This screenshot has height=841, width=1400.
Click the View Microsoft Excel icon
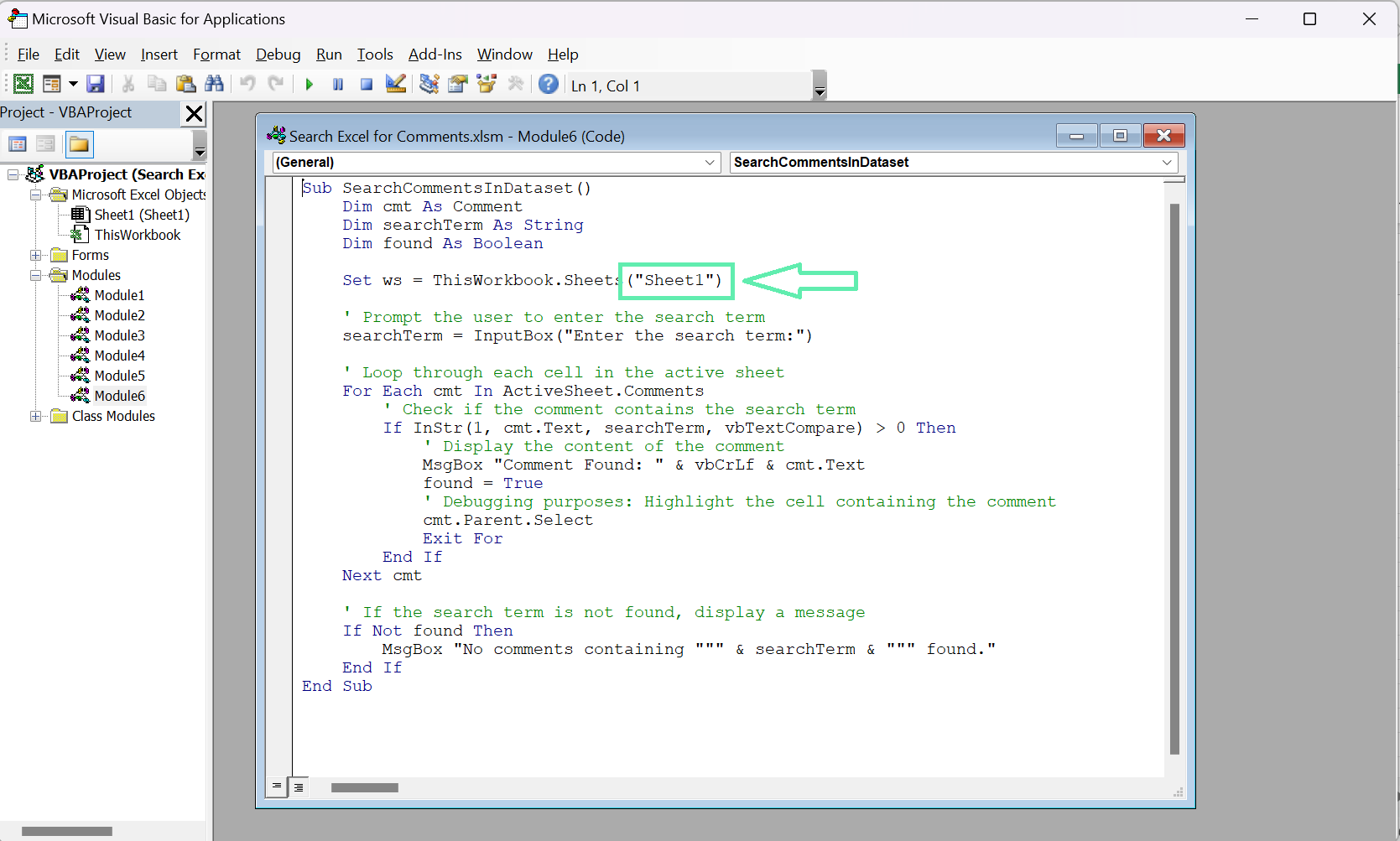(x=23, y=84)
